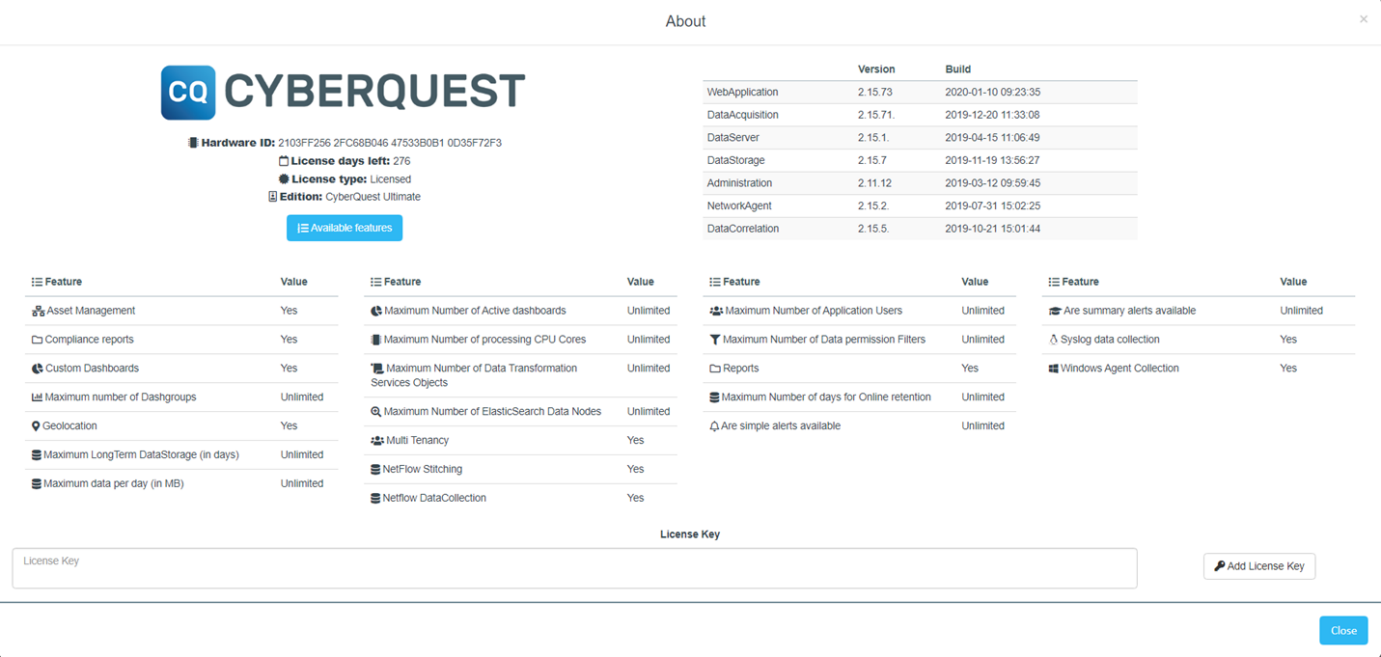Click the Data permission Filters funnel icon
This screenshot has width=1381, height=657.
pyautogui.click(x=715, y=340)
